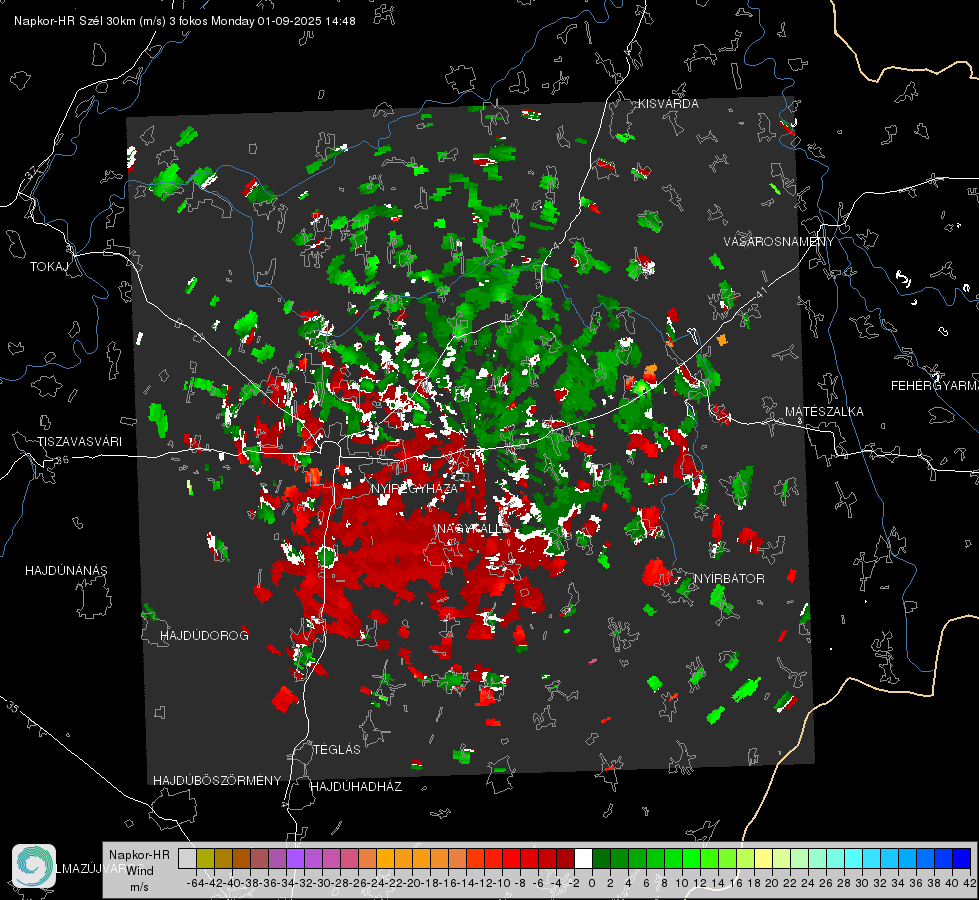Screen dimensions: 979x900
Task: Click the TÉGLÁS town label
Action: 337,749
